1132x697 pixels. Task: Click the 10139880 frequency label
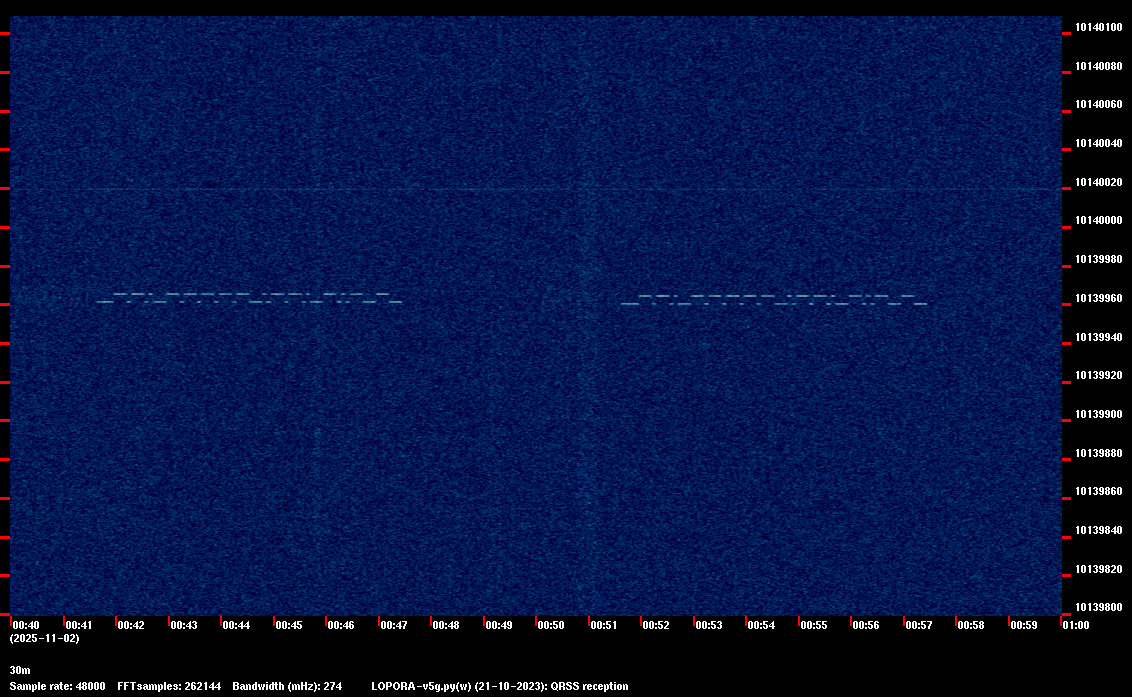coord(1099,454)
